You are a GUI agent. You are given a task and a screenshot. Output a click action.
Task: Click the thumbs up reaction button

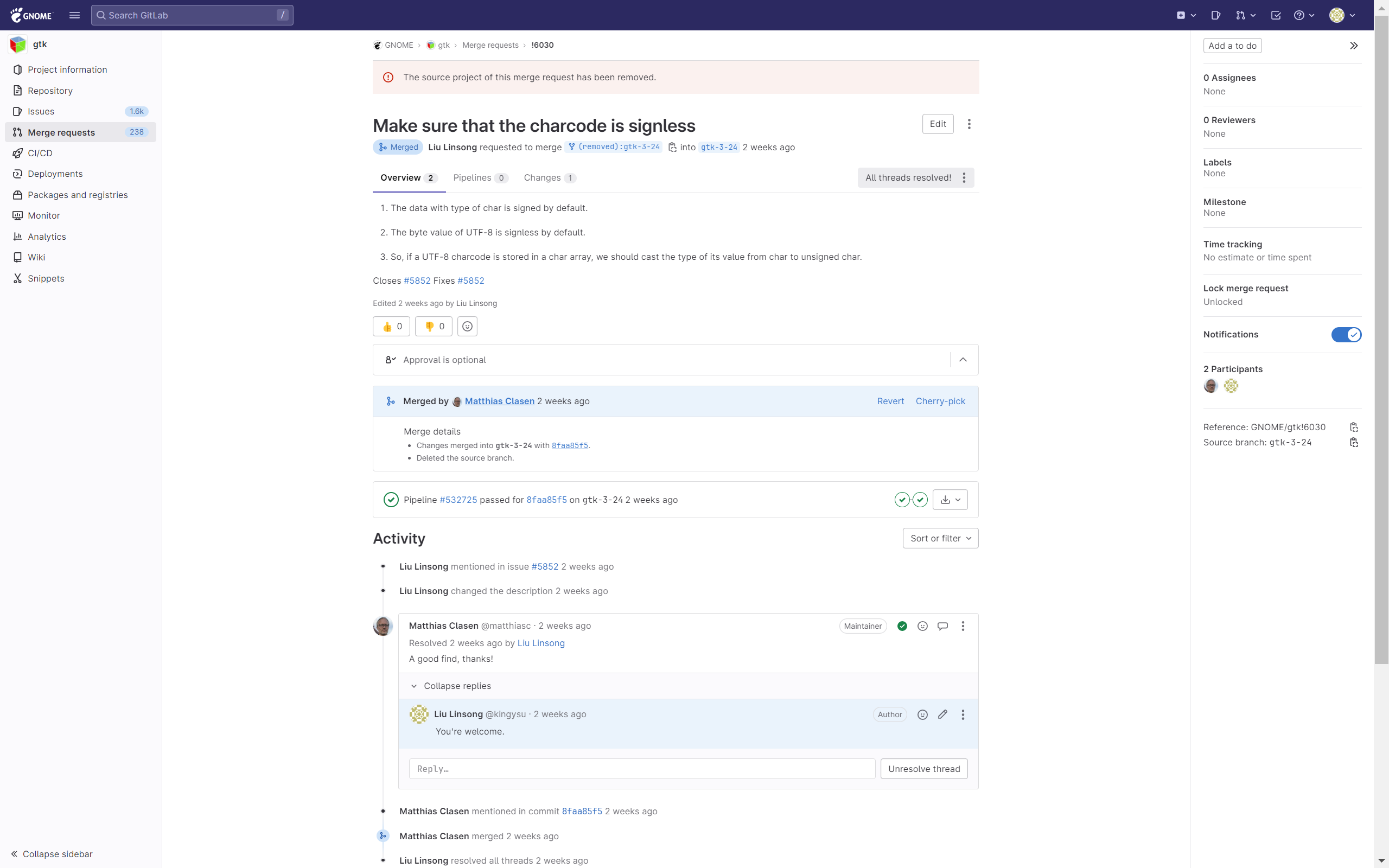(x=391, y=326)
